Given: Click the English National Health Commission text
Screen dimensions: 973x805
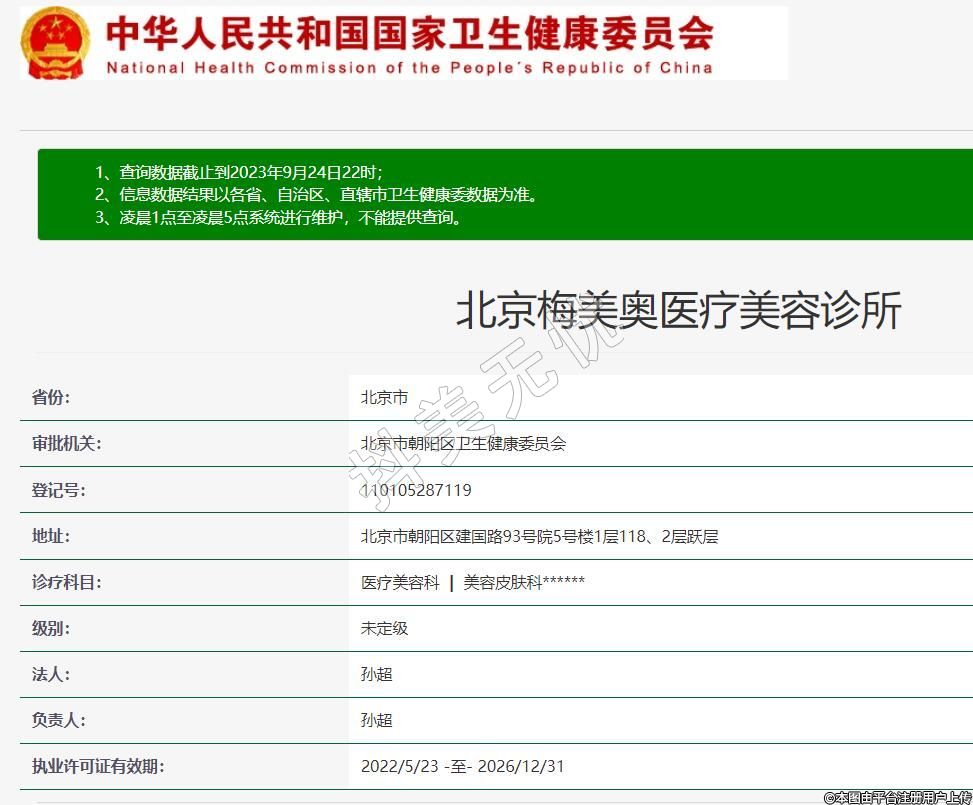Looking at the screenshot, I should [x=409, y=68].
